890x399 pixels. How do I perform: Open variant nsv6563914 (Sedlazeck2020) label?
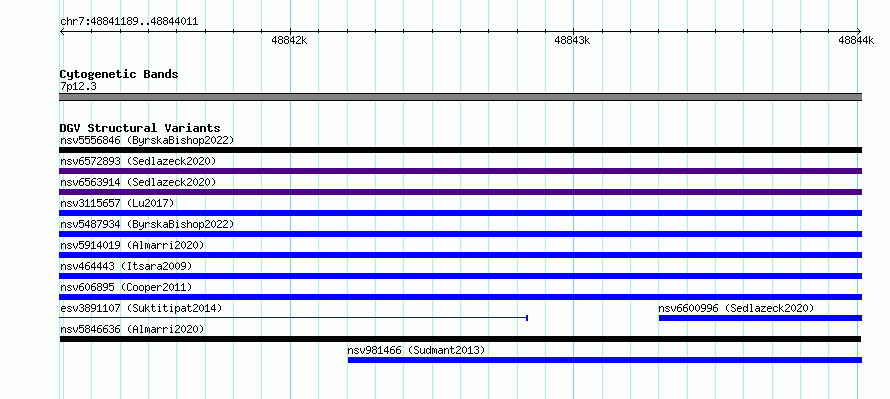click(x=138, y=182)
